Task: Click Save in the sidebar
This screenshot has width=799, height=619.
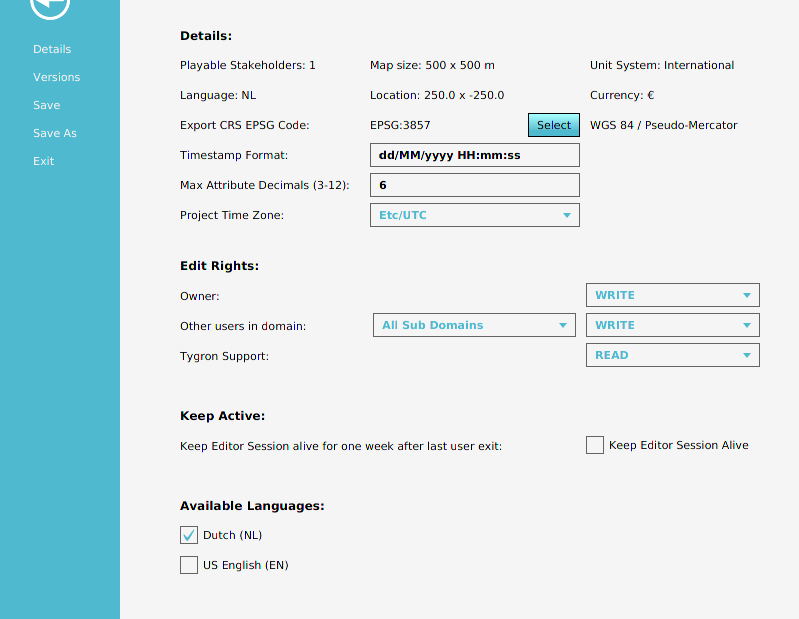Action: point(46,105)
